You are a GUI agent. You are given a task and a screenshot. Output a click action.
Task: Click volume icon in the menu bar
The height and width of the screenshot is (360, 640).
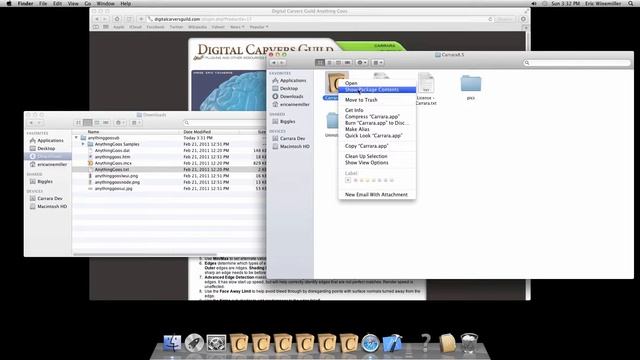pyautogui.click(x=534, y=3)
